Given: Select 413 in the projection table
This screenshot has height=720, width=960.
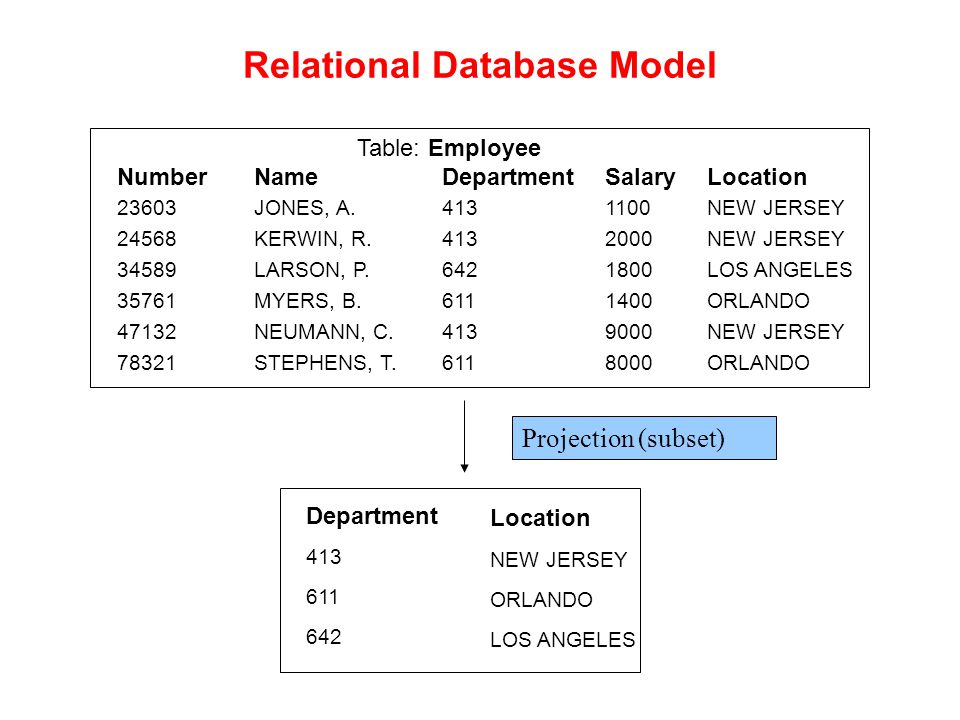Looking at the screenshot, I should click(324, 557).
